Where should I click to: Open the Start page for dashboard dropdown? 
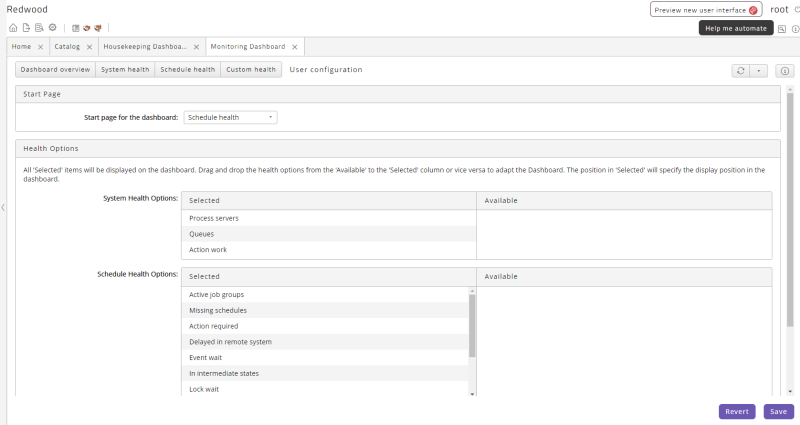click(230, 117)
